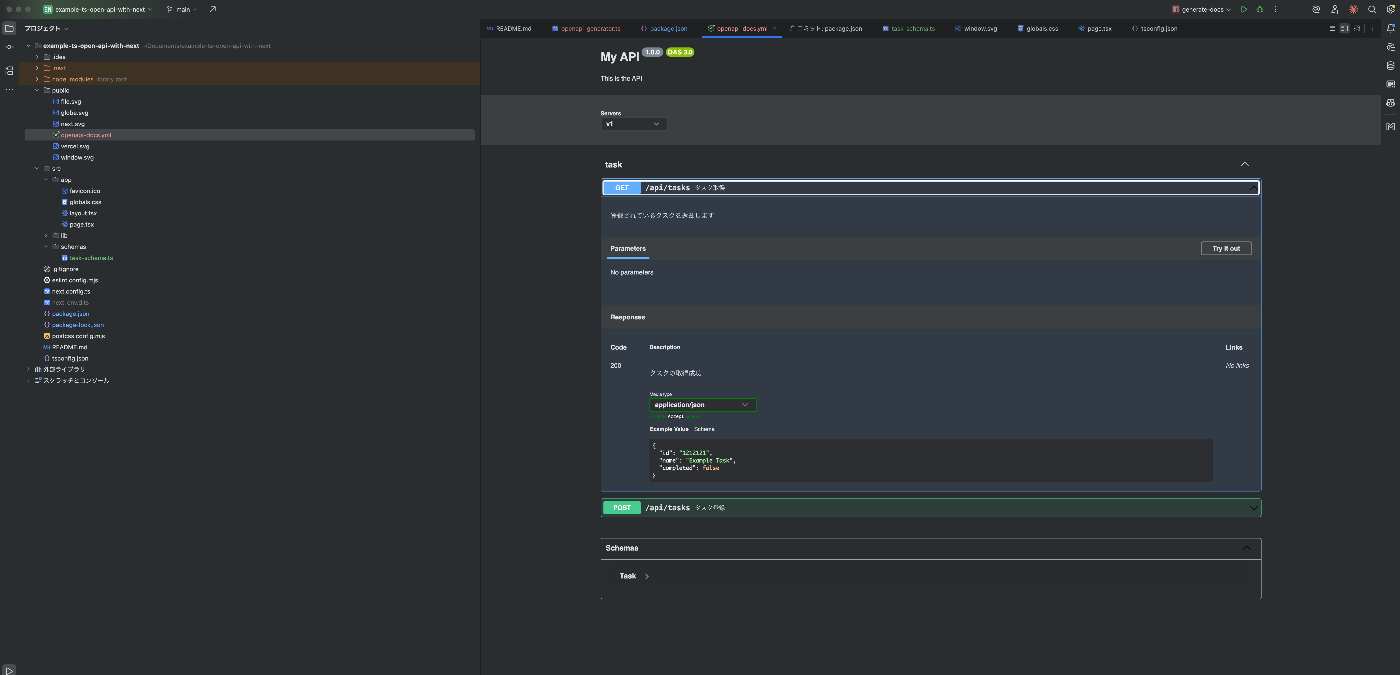Open the terminal icon at bottom-left

click(9, 668)
